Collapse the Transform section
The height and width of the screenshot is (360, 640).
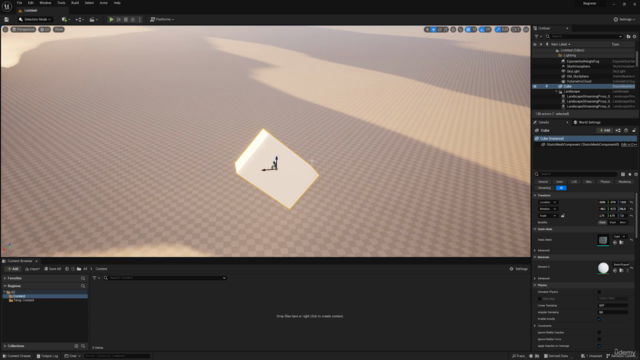(535, 196)
